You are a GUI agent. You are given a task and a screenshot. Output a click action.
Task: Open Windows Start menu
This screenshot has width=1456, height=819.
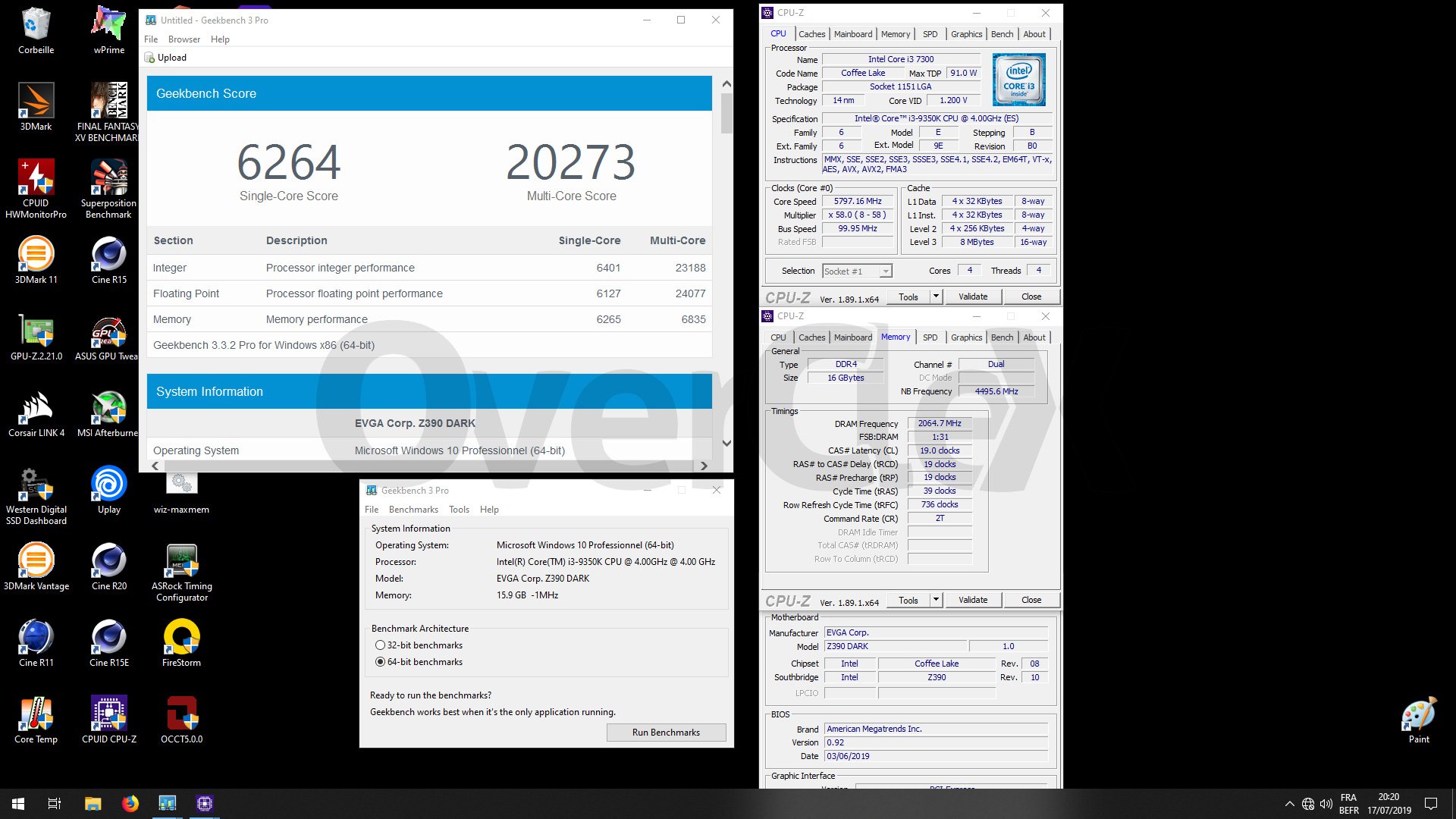(x=18, y=804)
